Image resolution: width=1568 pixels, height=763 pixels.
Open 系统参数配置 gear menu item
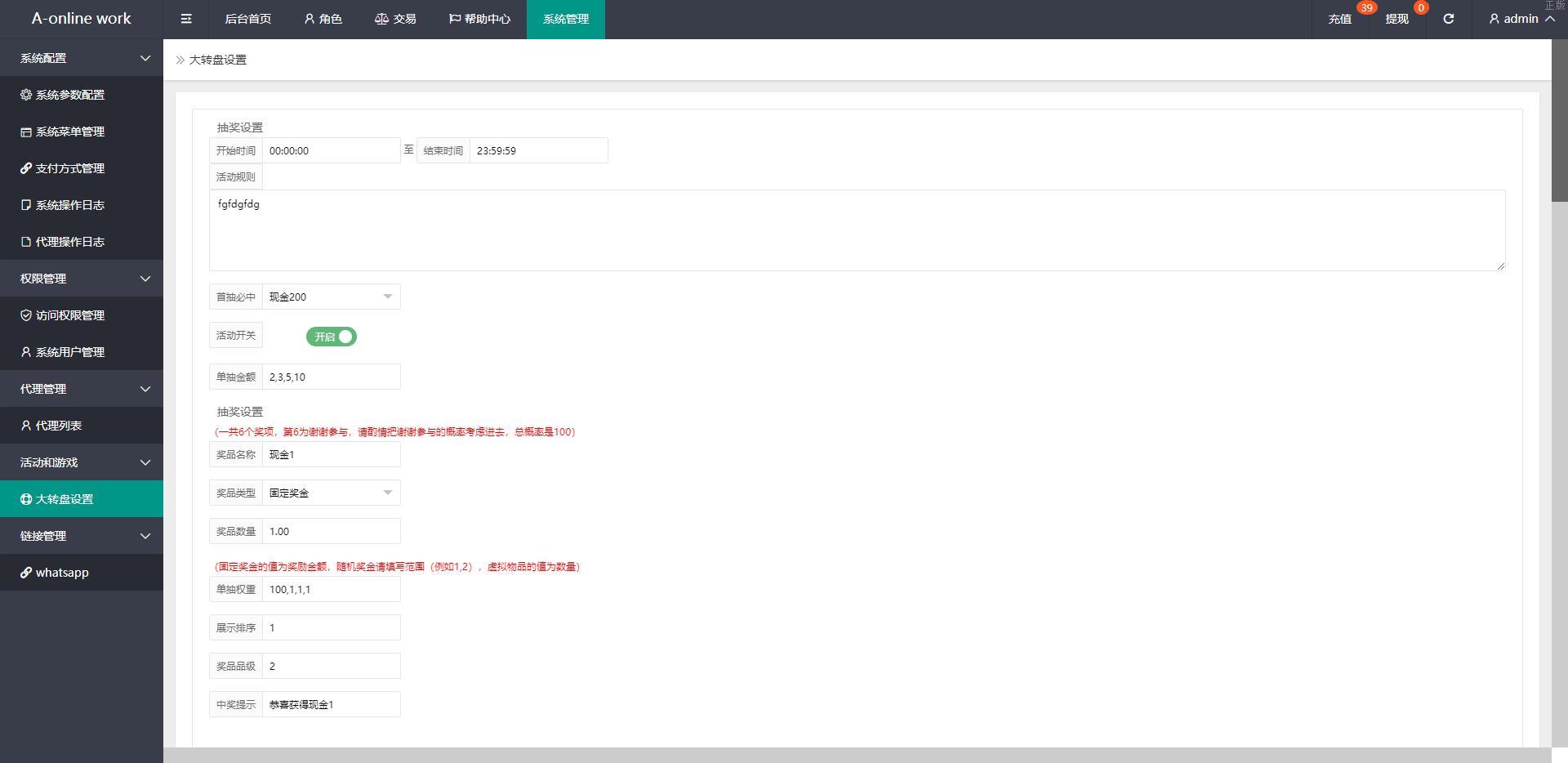tap(69, 95)
